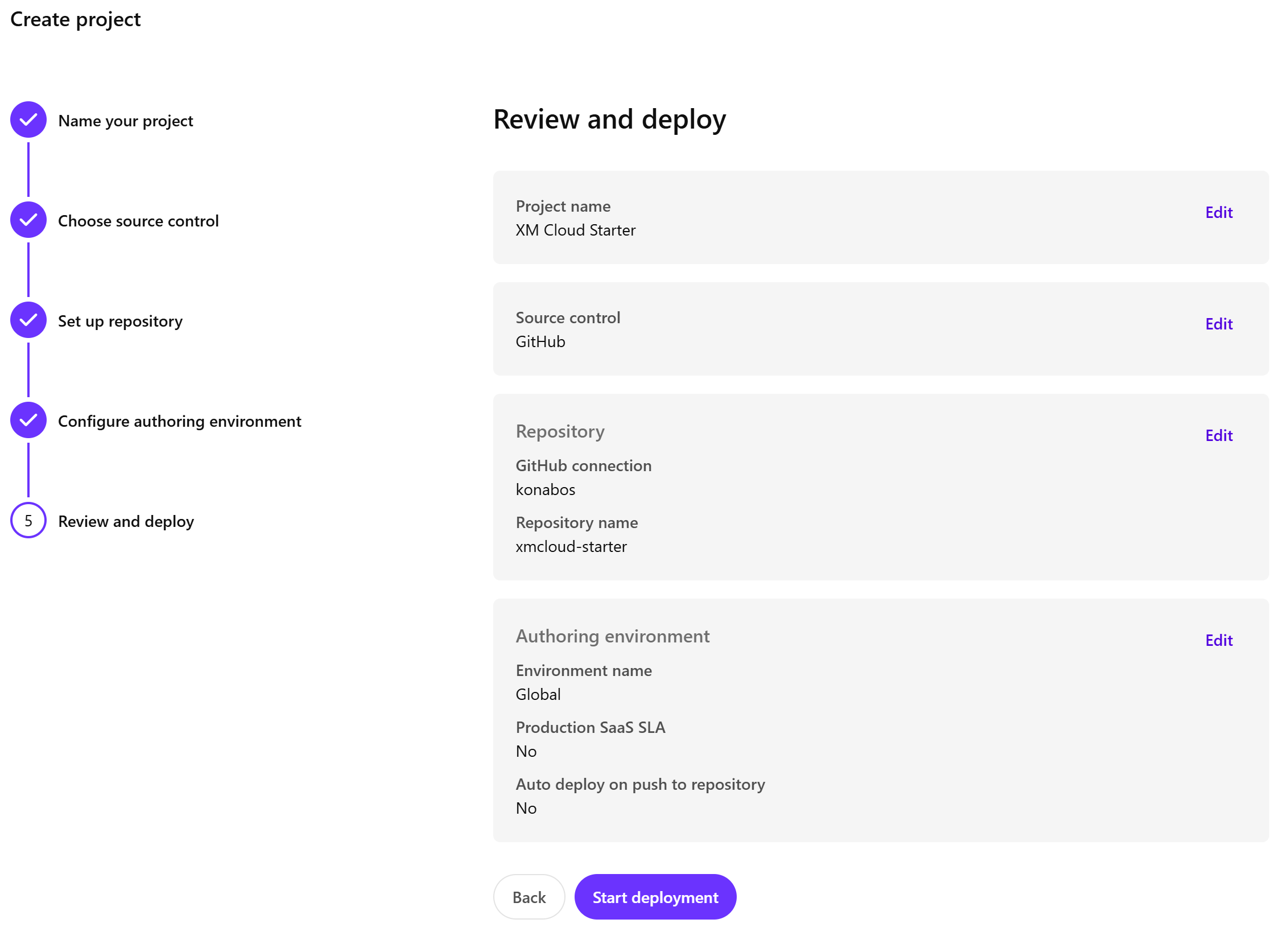Click the Choose source control checkmark icon
This screenshot has width=1288, height=948.
pos(28,220)
